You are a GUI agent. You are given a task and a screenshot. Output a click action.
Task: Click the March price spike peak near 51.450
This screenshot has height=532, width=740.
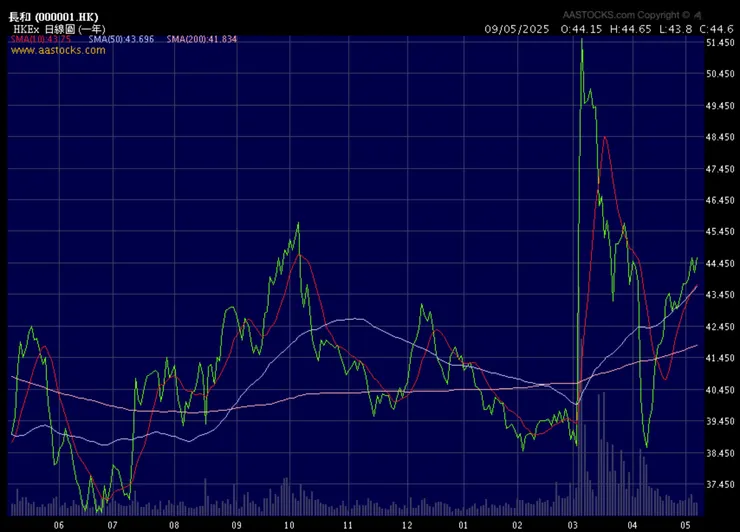tap(582, 41)
